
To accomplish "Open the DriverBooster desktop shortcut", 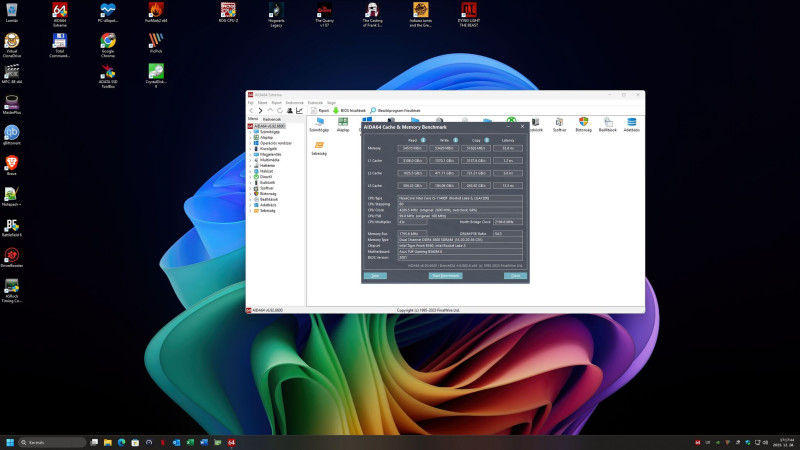I will (x=12, y=258).
